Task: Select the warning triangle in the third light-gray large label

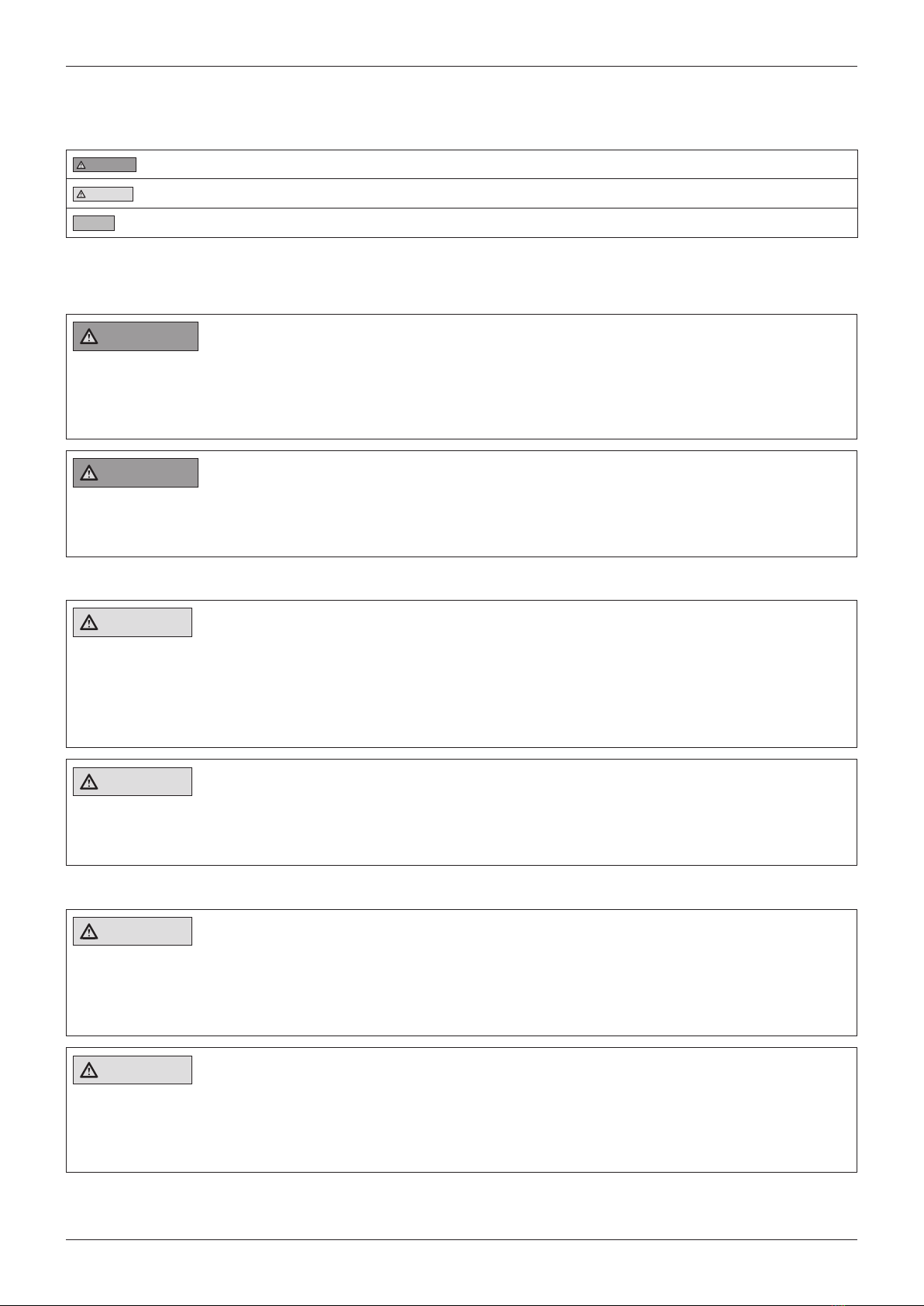Action: point(89,932)
